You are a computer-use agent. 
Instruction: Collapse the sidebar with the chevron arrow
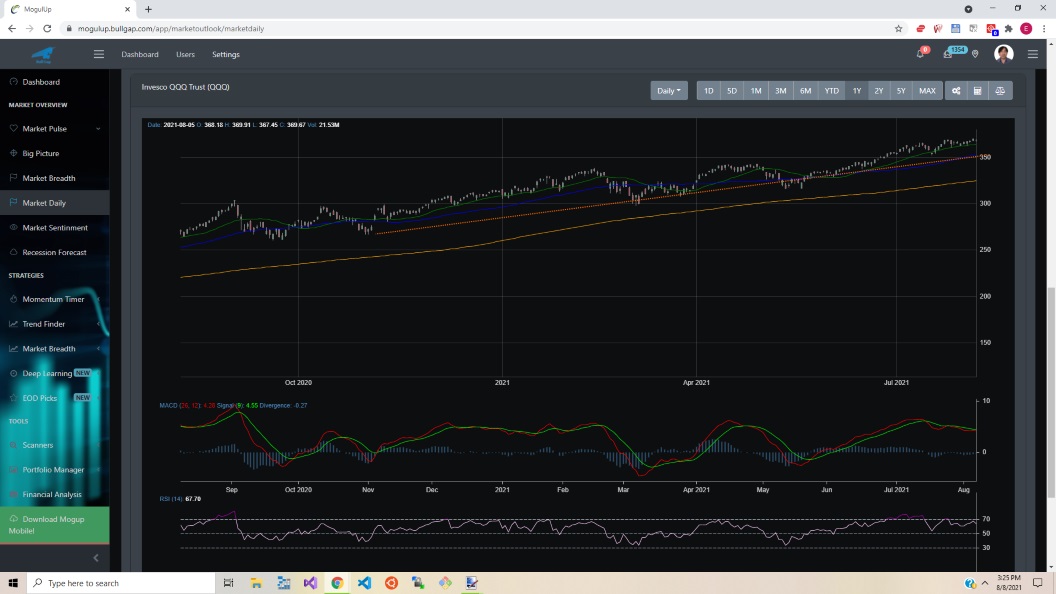point(96,558)
